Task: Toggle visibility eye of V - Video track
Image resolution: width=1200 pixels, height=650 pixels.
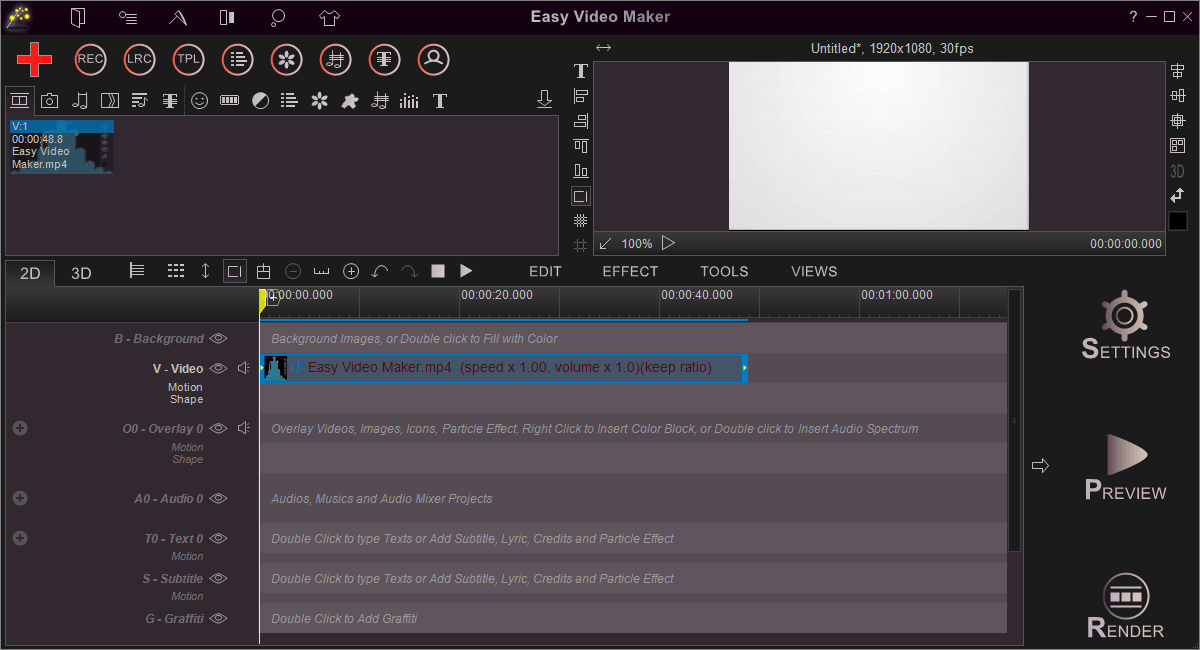Action: [219, 368]
